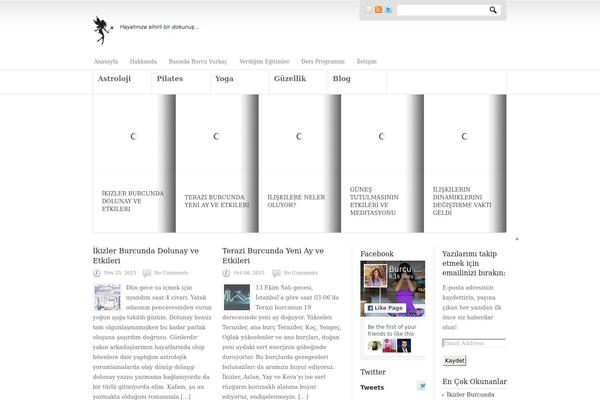Screen dimensions: 600x400
Task: Open the blue Twitter icon in header
Action: pyautogui.click(x=388, y=10)
